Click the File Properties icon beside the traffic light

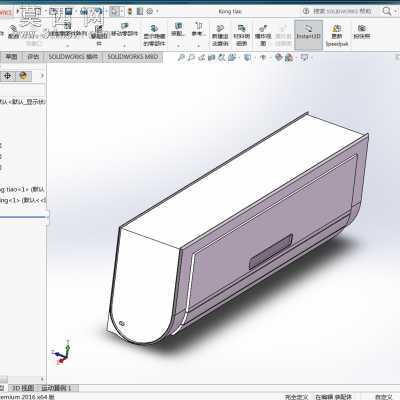[x=140, y=11]
